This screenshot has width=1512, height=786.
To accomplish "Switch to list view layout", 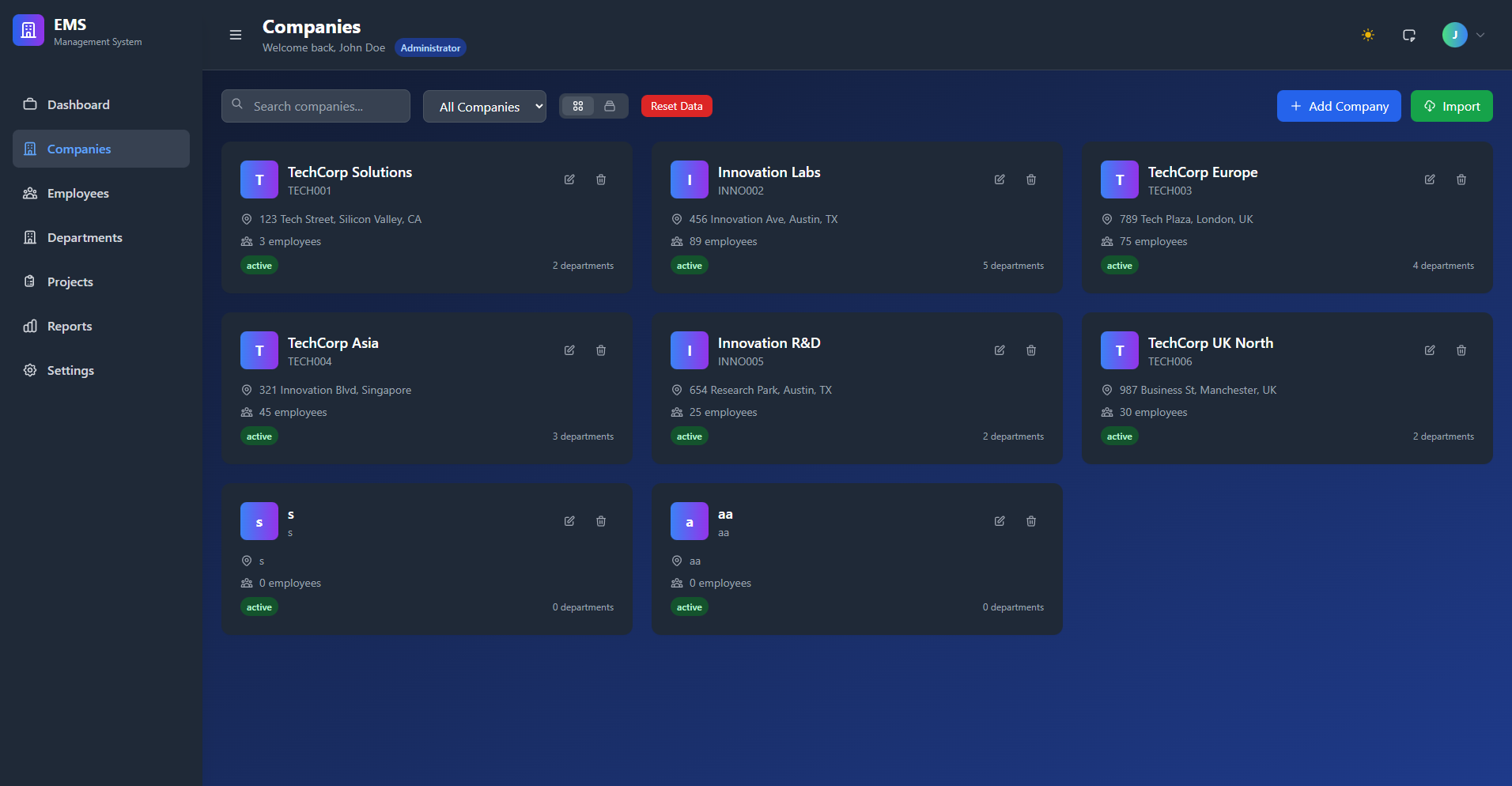I will tap(609, 105).
